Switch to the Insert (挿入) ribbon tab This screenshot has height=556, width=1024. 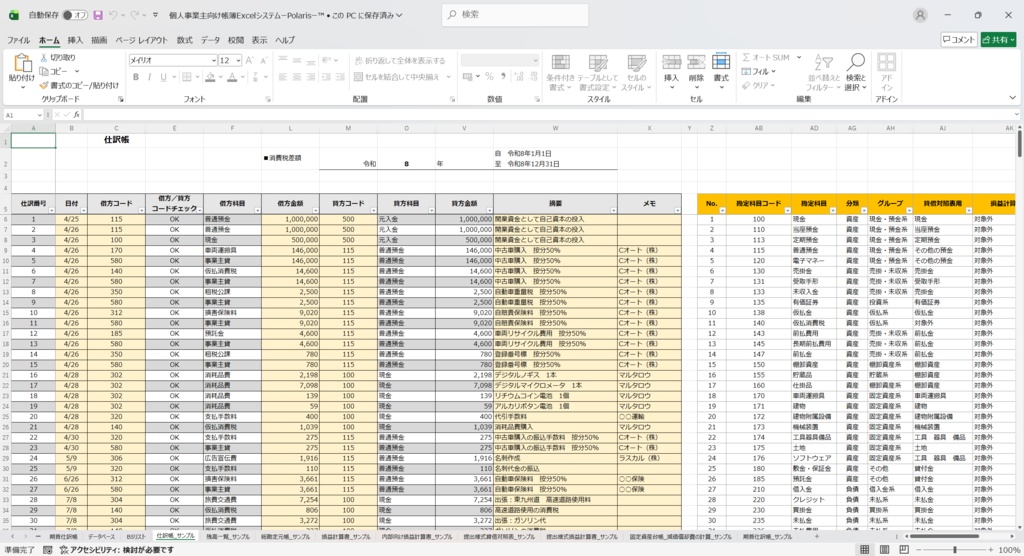point(75,41)
